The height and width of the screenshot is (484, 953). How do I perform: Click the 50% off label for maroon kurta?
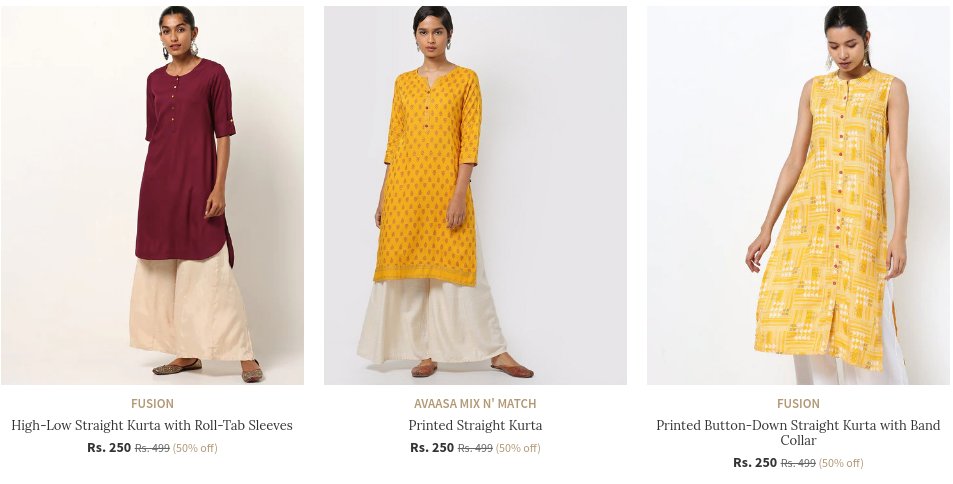pos(195,448)
